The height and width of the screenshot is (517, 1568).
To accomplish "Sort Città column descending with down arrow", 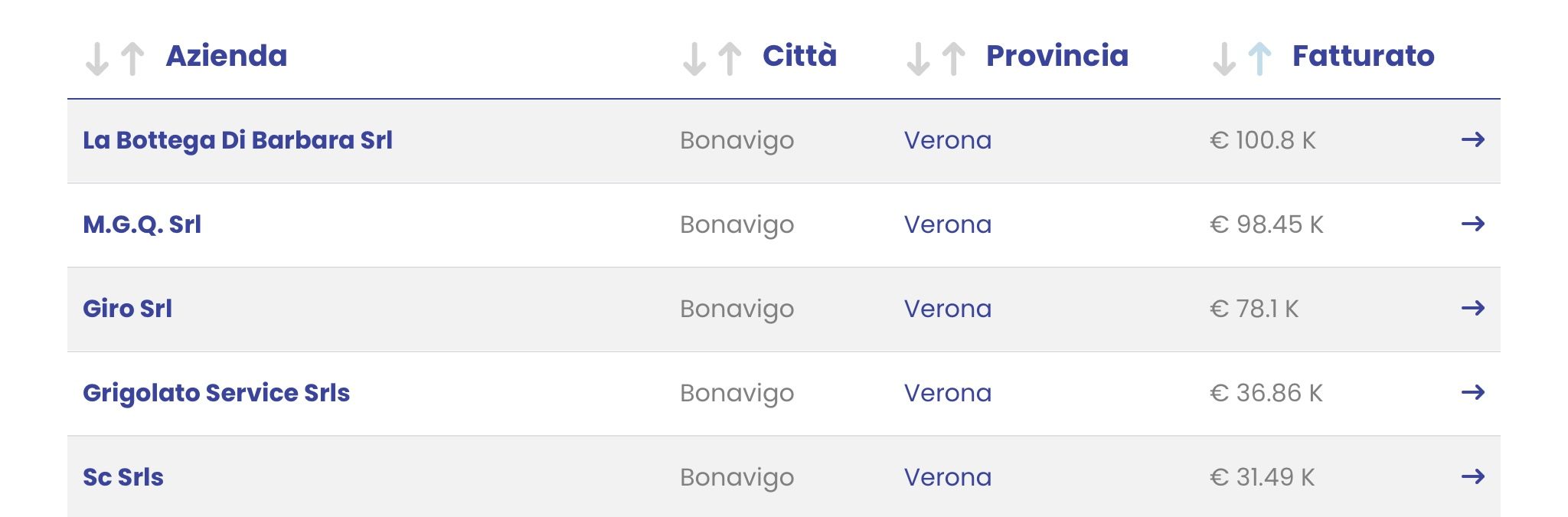I will (694, 59).
